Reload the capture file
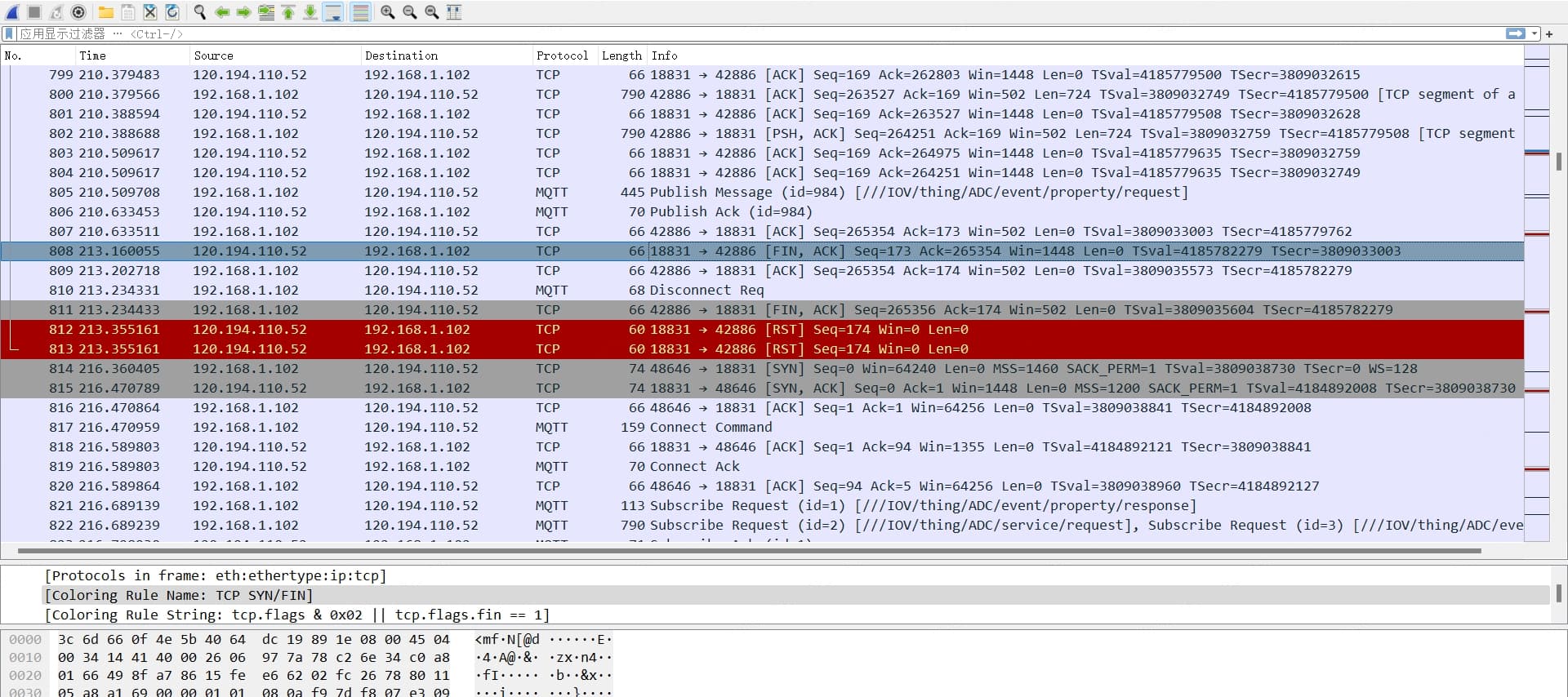Screen dimensions: 1568x697 click(172, 12)
